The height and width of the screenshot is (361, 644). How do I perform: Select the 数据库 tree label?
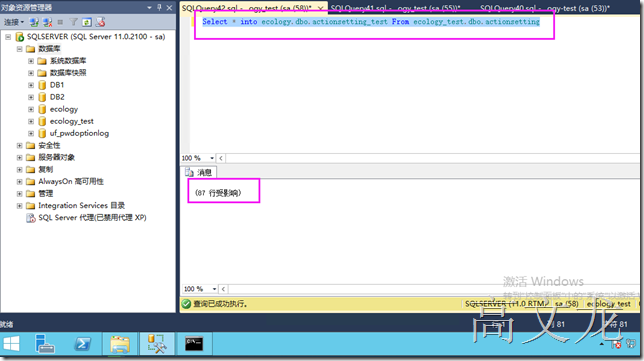(x=49, y=49)
